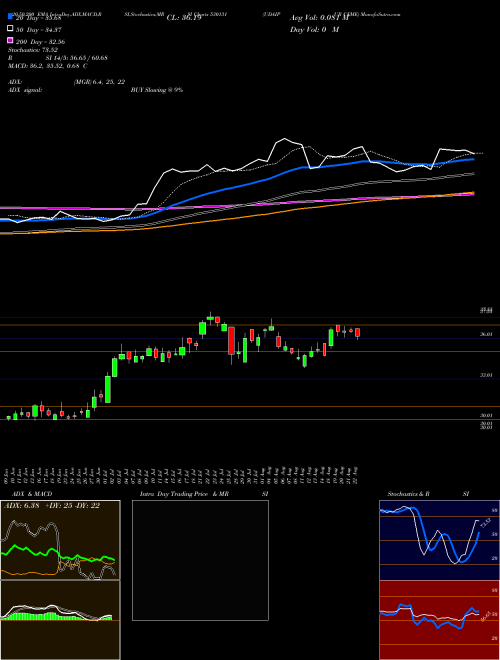The width and height of the screenshot is (500, 660).
Task: Select the '50 Day = 34.37' legend text
Action: tap(40, 30)
